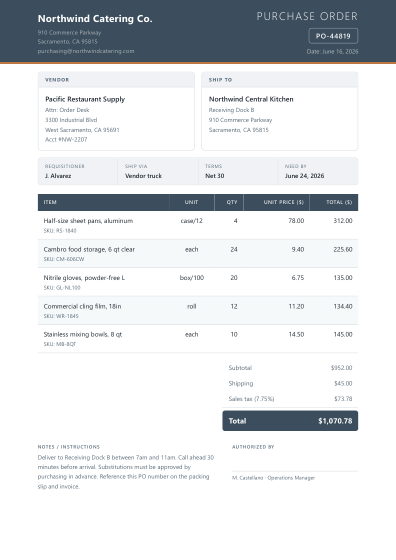Click the header line Sacramento, CA 95815
The width and height of the screenshot is (396, 560).
67,41
